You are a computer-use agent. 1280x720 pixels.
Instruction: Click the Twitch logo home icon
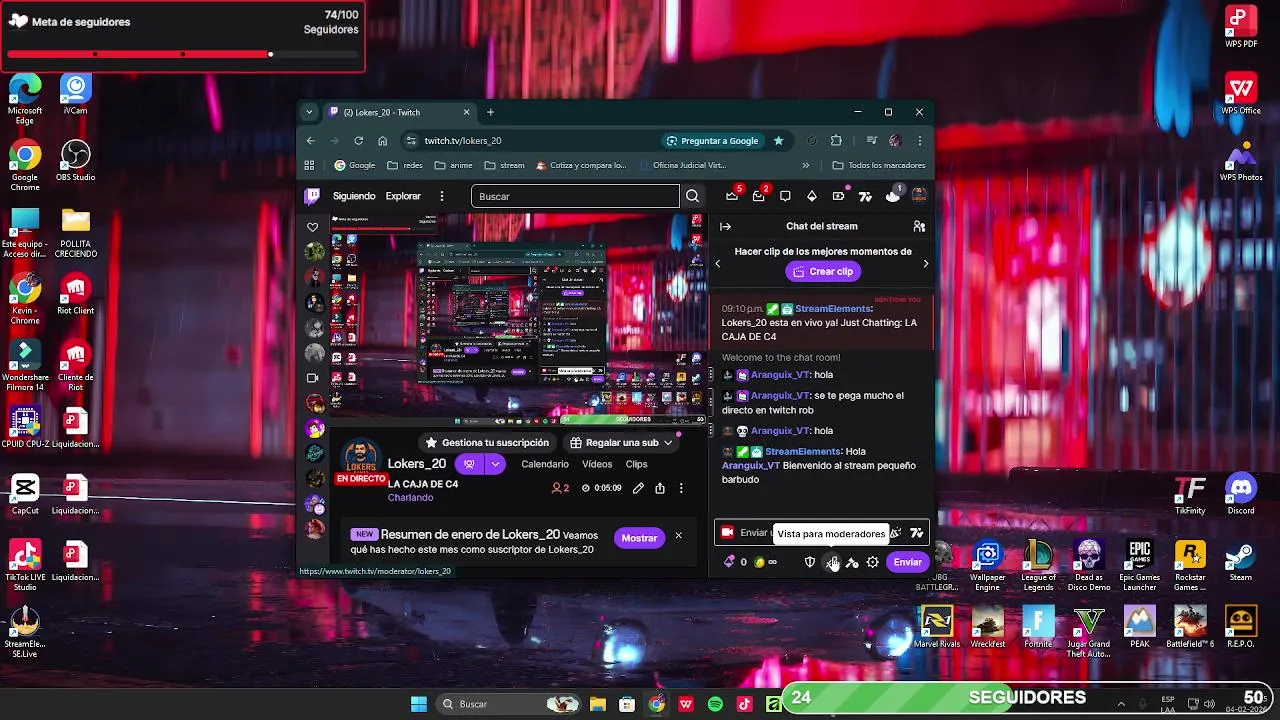(312, 196)
